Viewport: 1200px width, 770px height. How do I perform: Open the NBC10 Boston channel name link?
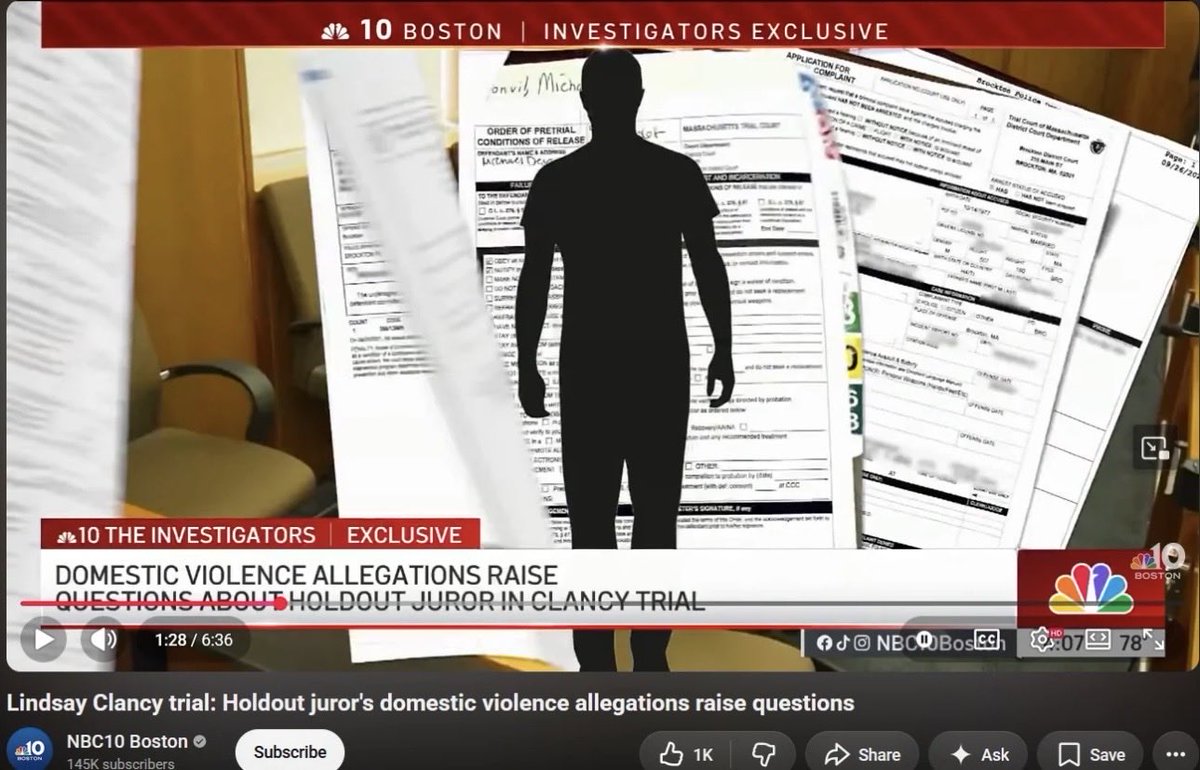pyautogui.click(x=127, y=741)
